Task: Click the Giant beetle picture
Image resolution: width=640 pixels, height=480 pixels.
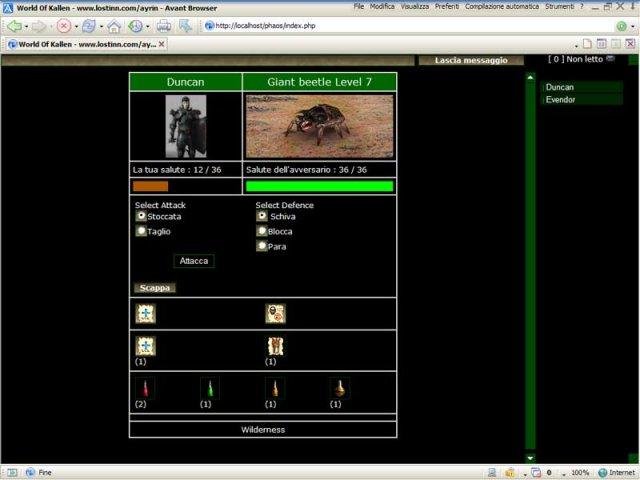Action: 320,127
